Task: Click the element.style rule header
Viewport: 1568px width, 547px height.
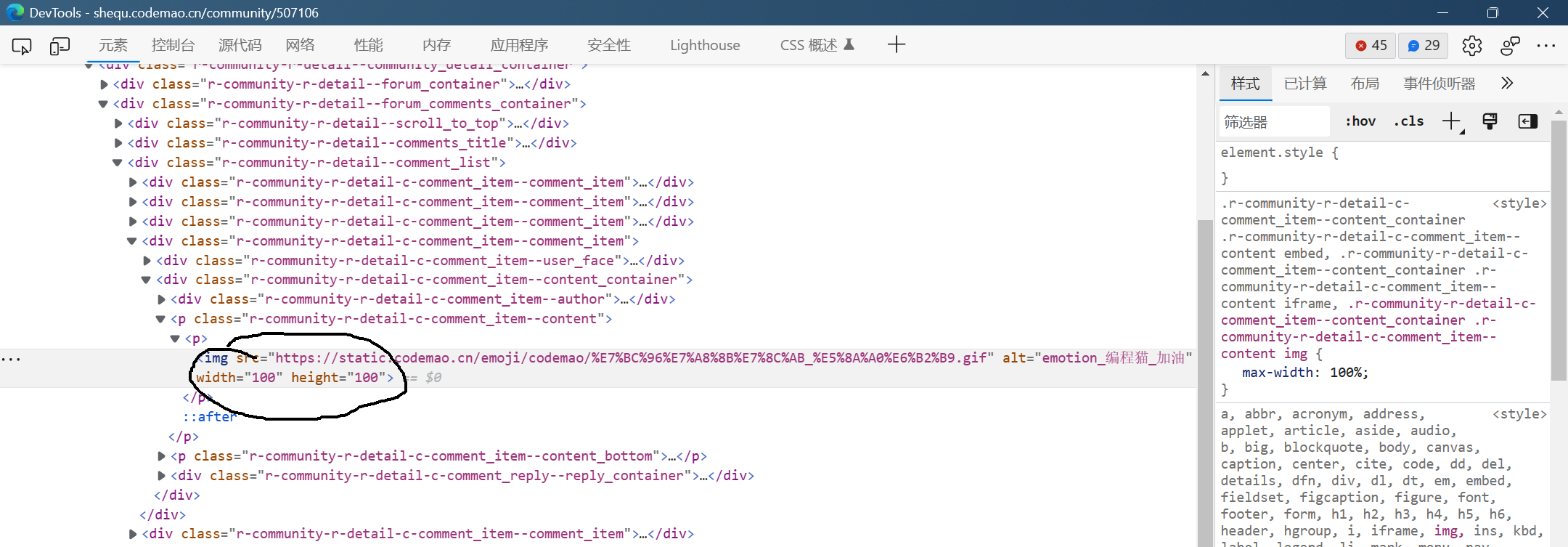Action: point(1280,153)
